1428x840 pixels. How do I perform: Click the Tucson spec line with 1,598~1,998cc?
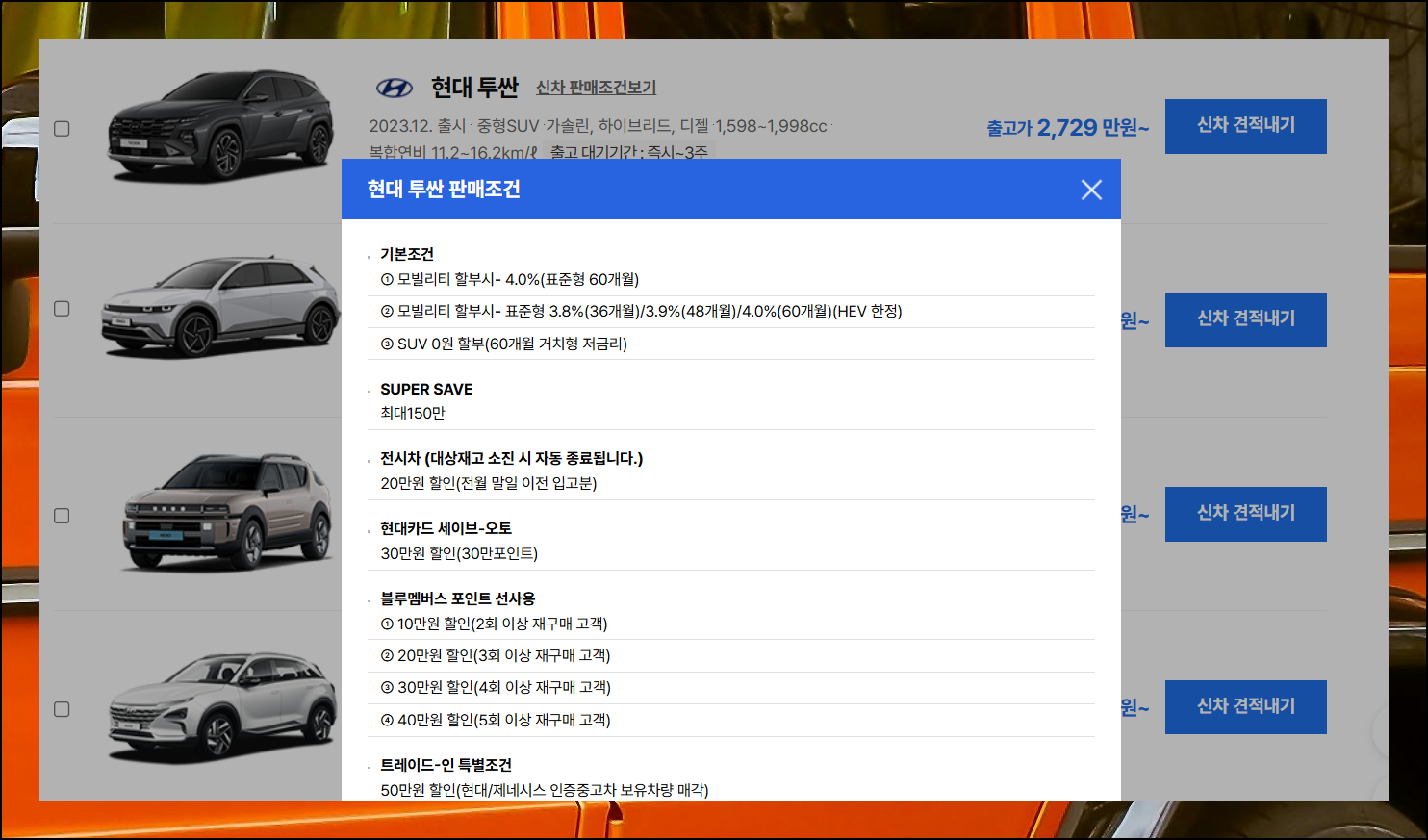click(600, 126)
